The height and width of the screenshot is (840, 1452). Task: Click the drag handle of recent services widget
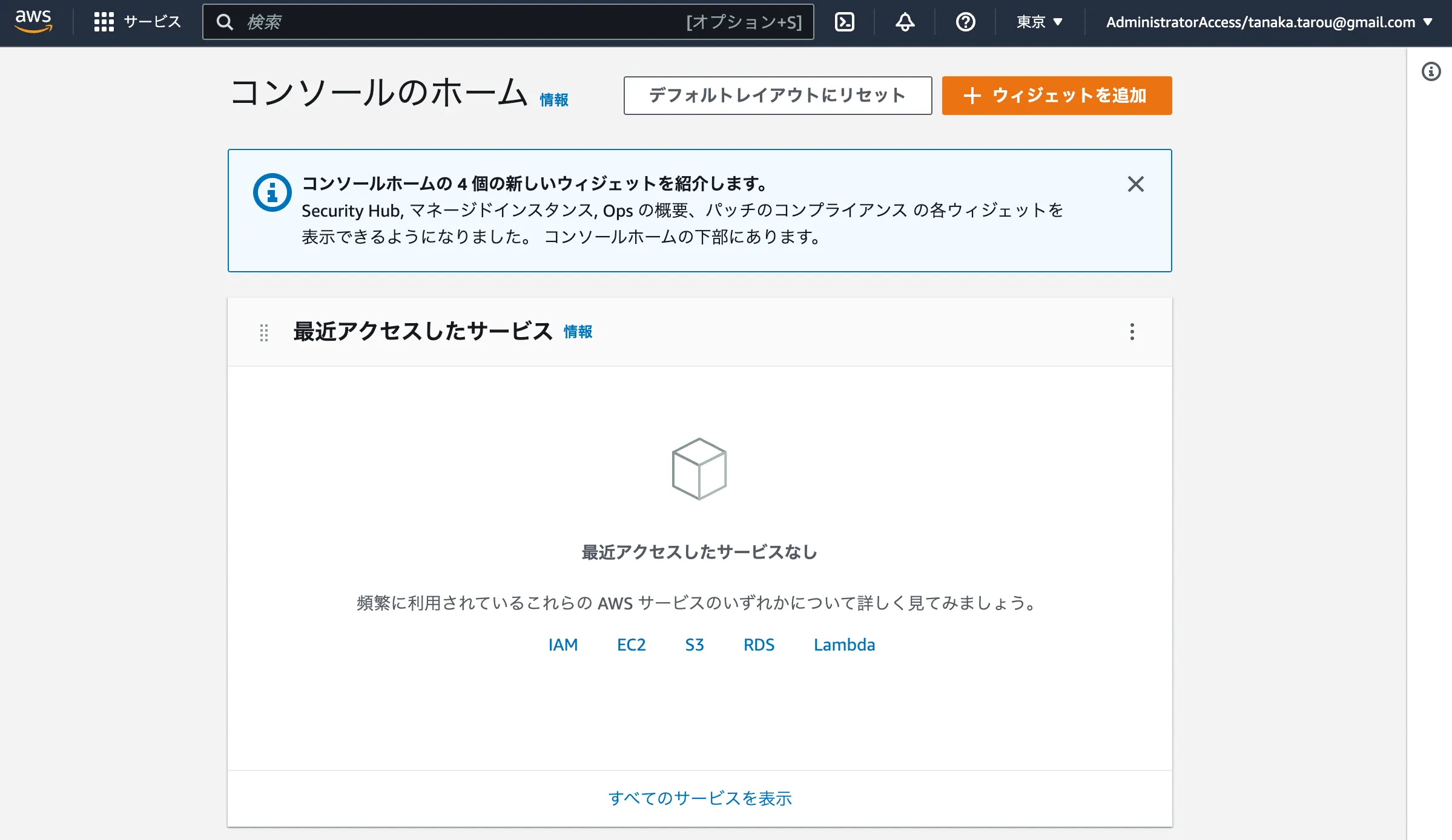[264, 332]
